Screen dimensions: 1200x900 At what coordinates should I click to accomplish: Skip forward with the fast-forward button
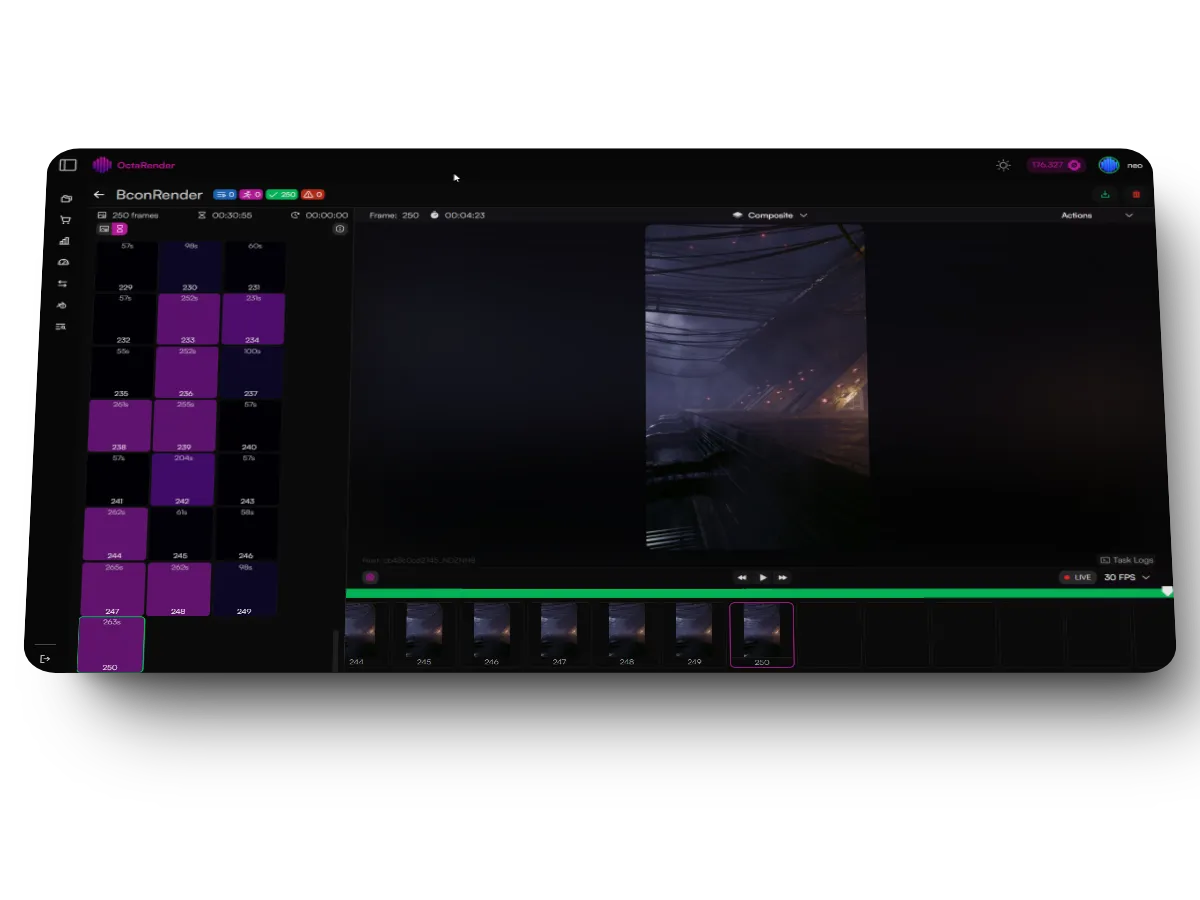[x=783, y=577]
